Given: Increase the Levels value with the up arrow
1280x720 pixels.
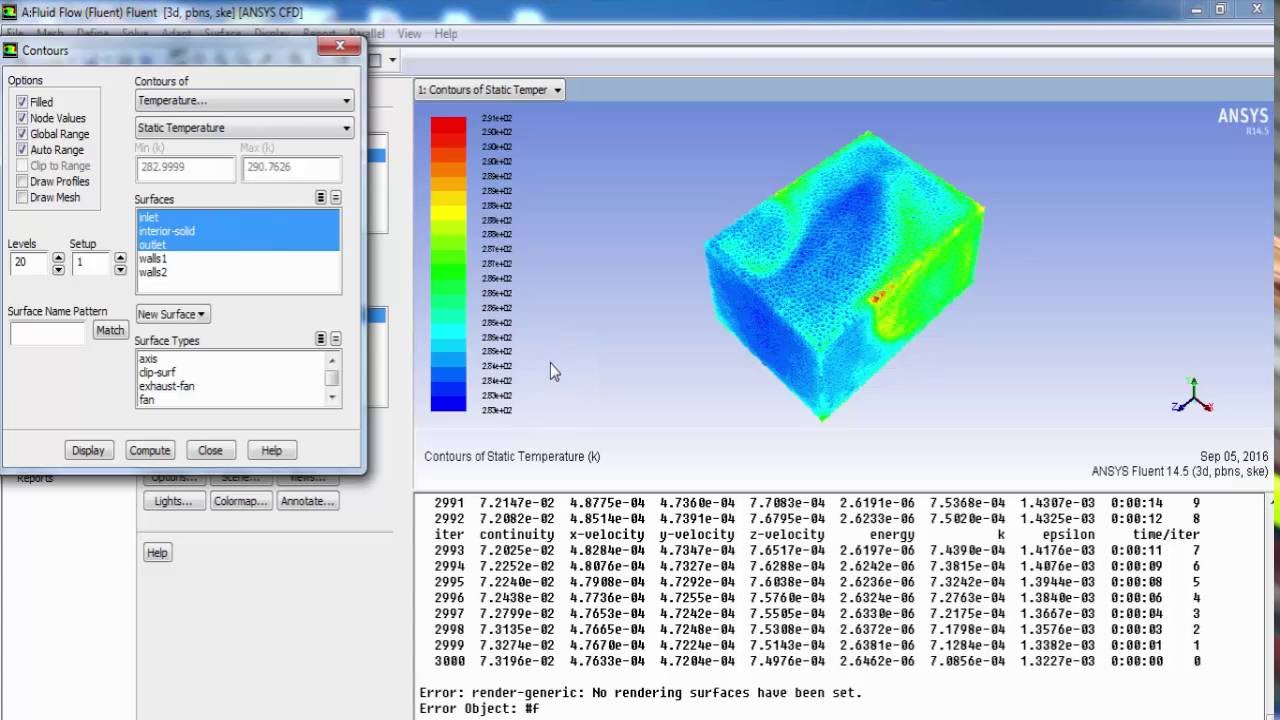Looking at the screenshot, I should [x=58, y=258].
